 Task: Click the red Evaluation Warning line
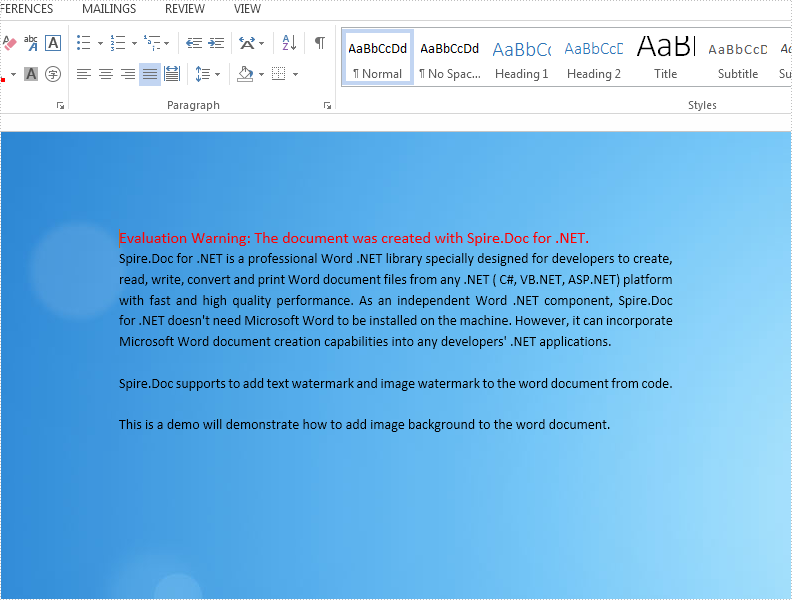coord(354,238)
